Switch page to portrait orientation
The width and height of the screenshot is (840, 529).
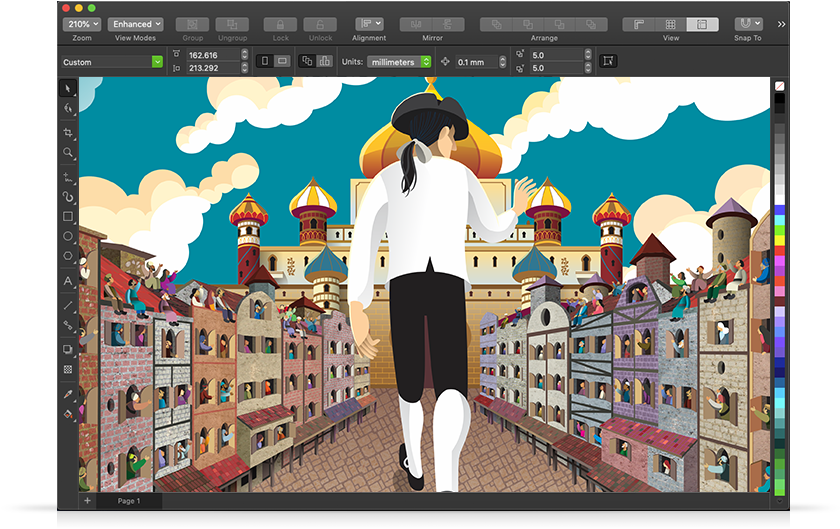[265, 61]
